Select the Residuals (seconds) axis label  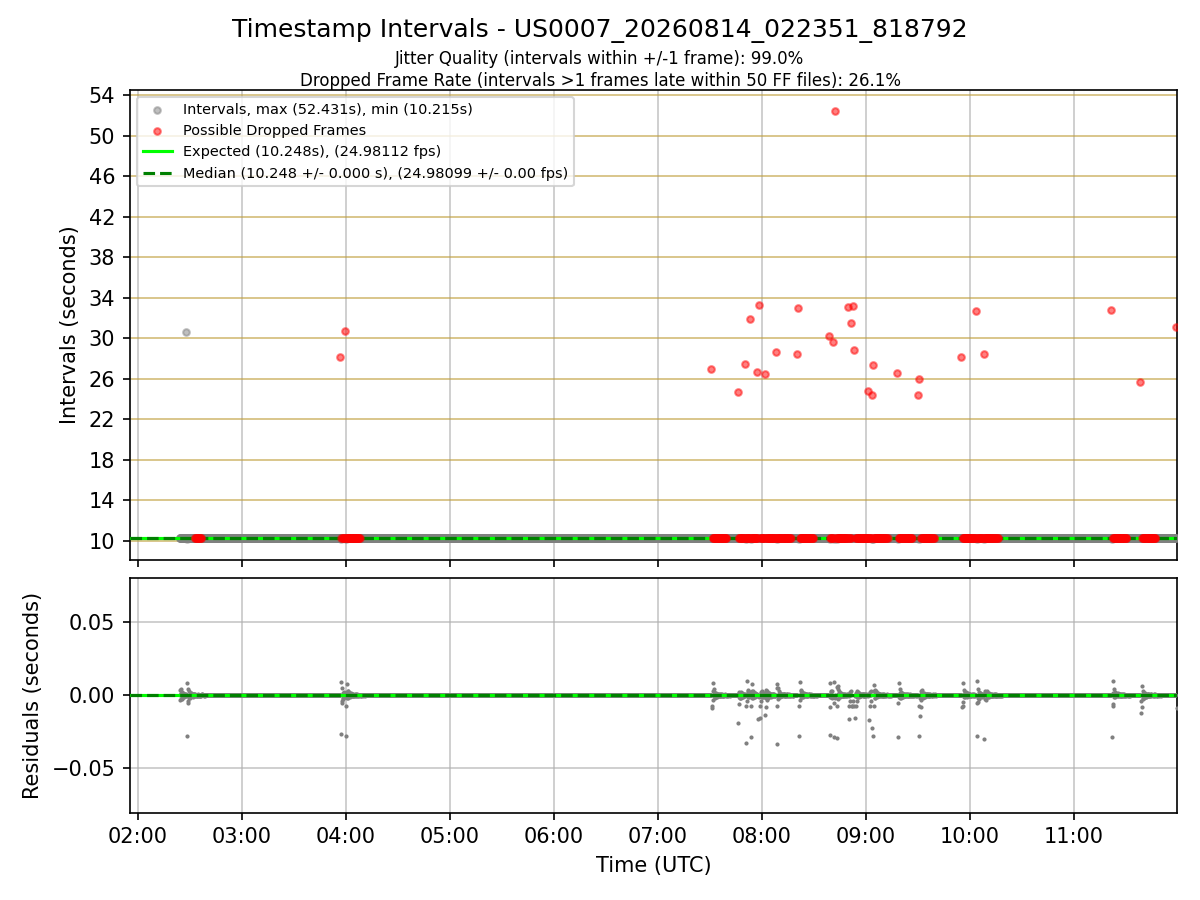[x=32, y=696]
